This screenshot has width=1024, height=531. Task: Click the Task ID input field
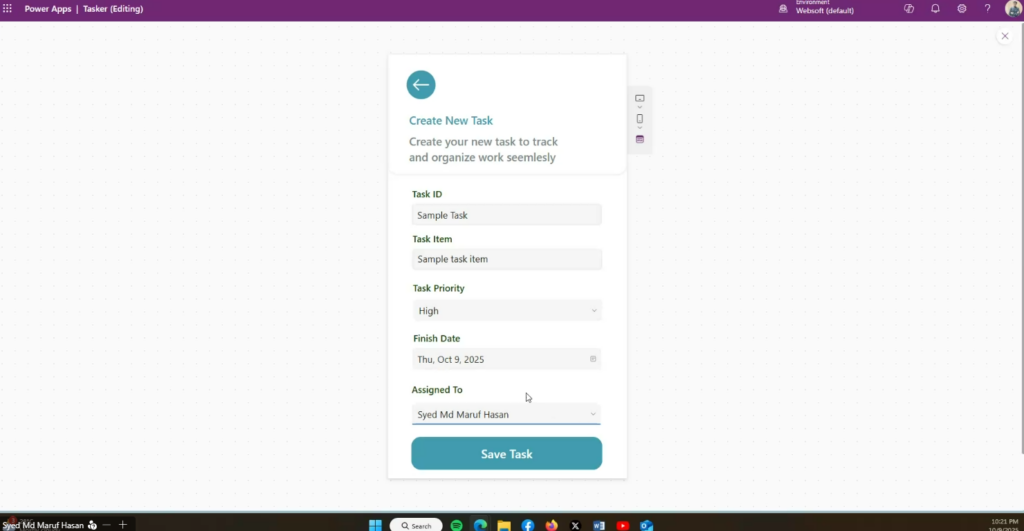tap(507, 215)
